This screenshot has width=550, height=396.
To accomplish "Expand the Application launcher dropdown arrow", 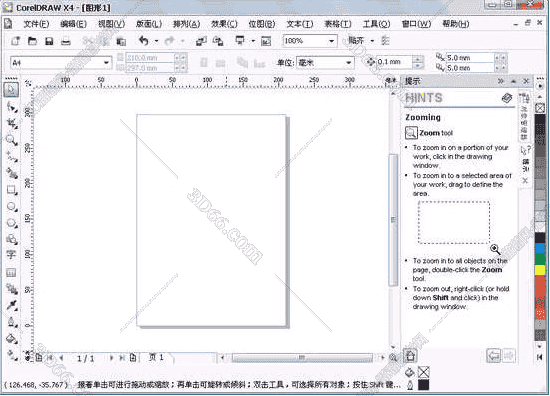I will pos(253,41).
